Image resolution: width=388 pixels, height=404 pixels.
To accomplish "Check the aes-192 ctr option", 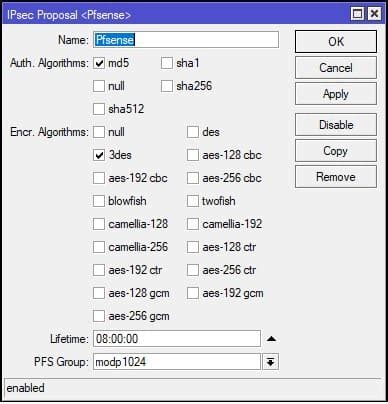I will click(x=99, y=270).
